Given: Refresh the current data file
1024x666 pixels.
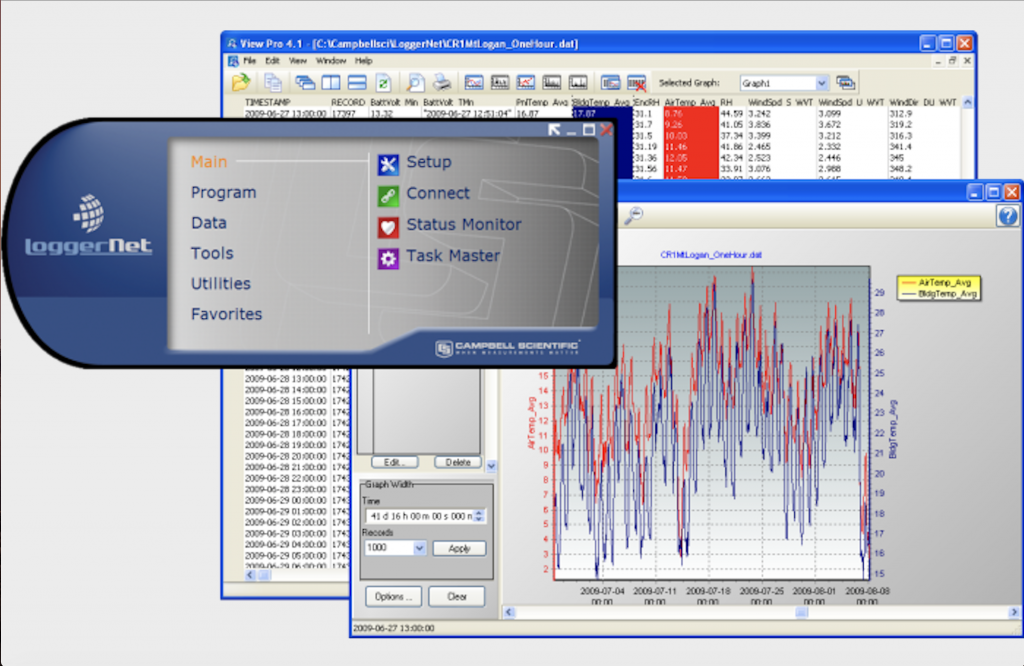Looking at the screenshot, I should 383,82.
